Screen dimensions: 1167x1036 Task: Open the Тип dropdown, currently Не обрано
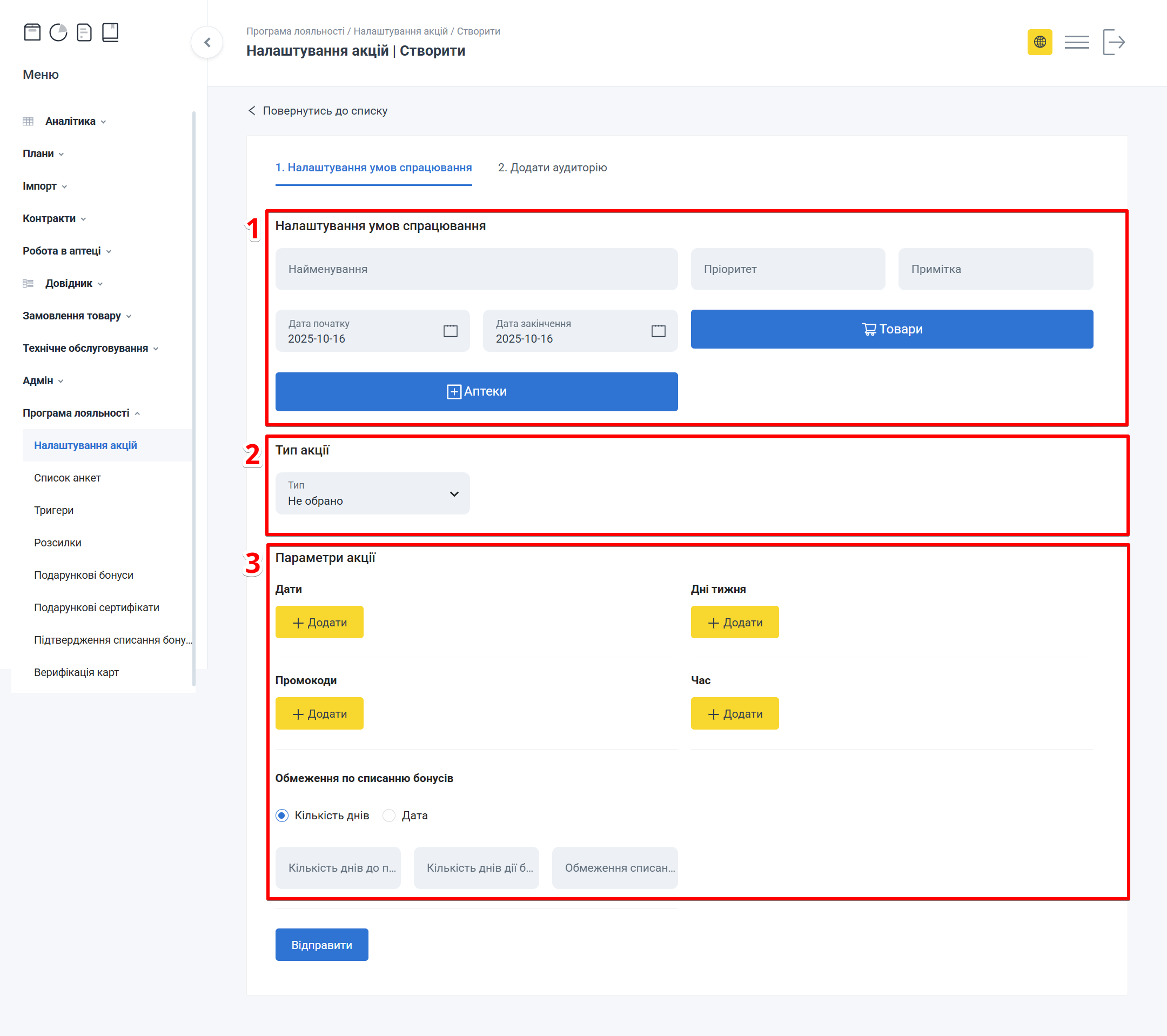click(372, 493)
